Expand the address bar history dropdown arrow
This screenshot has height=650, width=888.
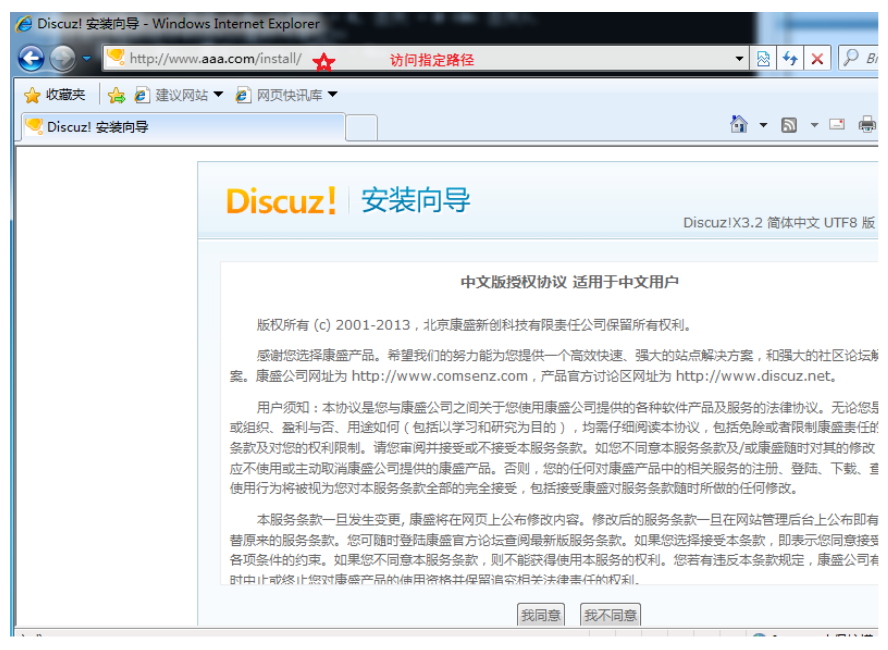pyautogui.click(x=739, y=58)
